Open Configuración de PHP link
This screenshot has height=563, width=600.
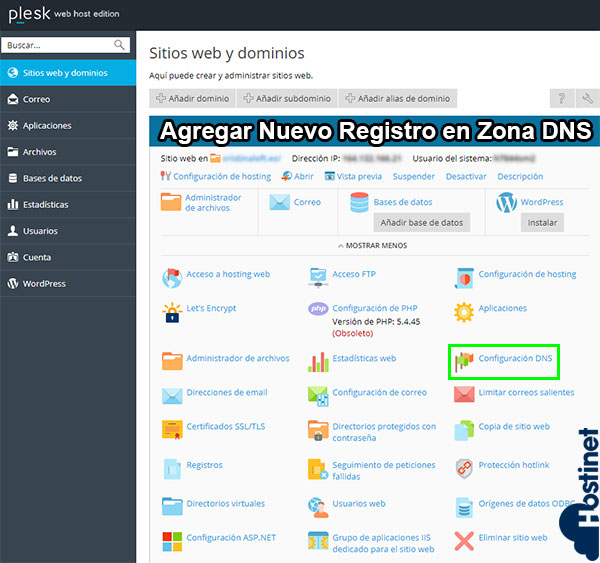click(375, 308)
